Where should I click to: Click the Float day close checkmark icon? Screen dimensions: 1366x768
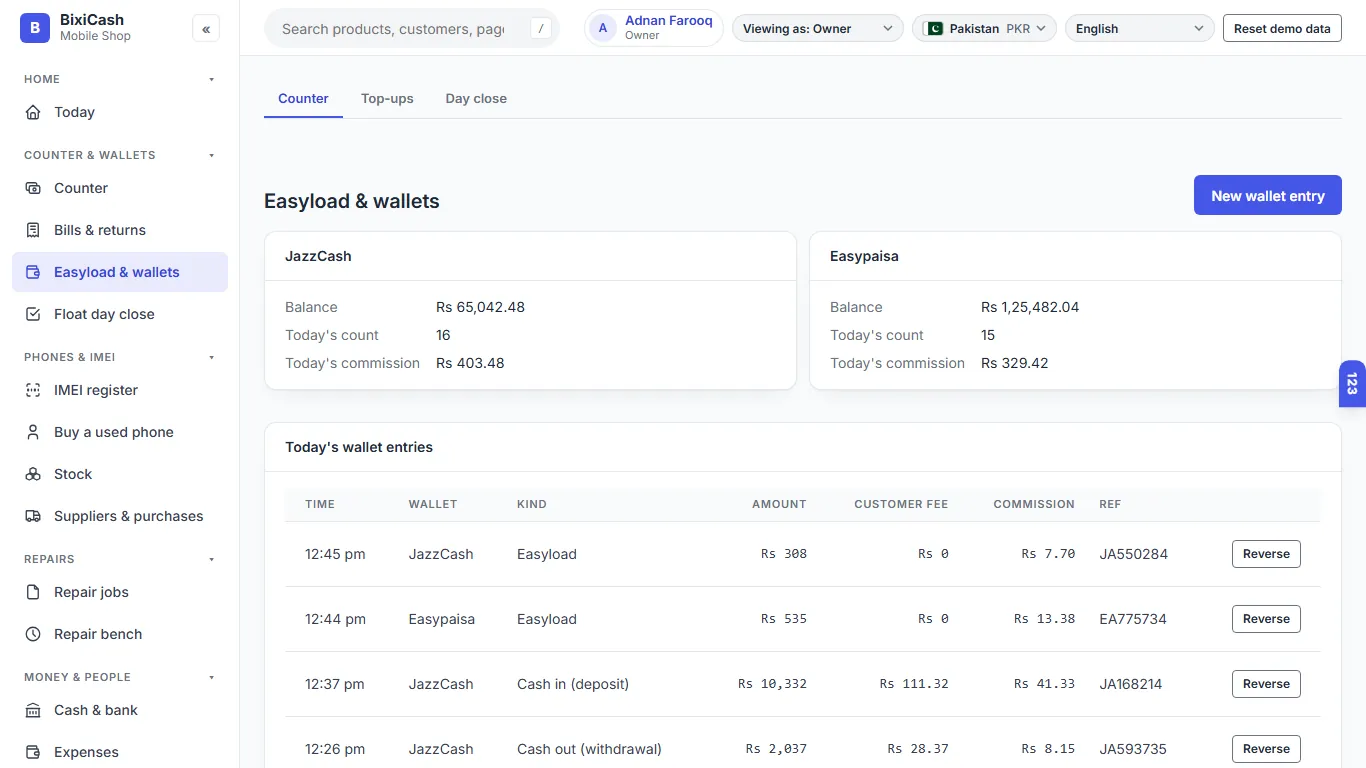pyautogui.click(x=33, y=314)
